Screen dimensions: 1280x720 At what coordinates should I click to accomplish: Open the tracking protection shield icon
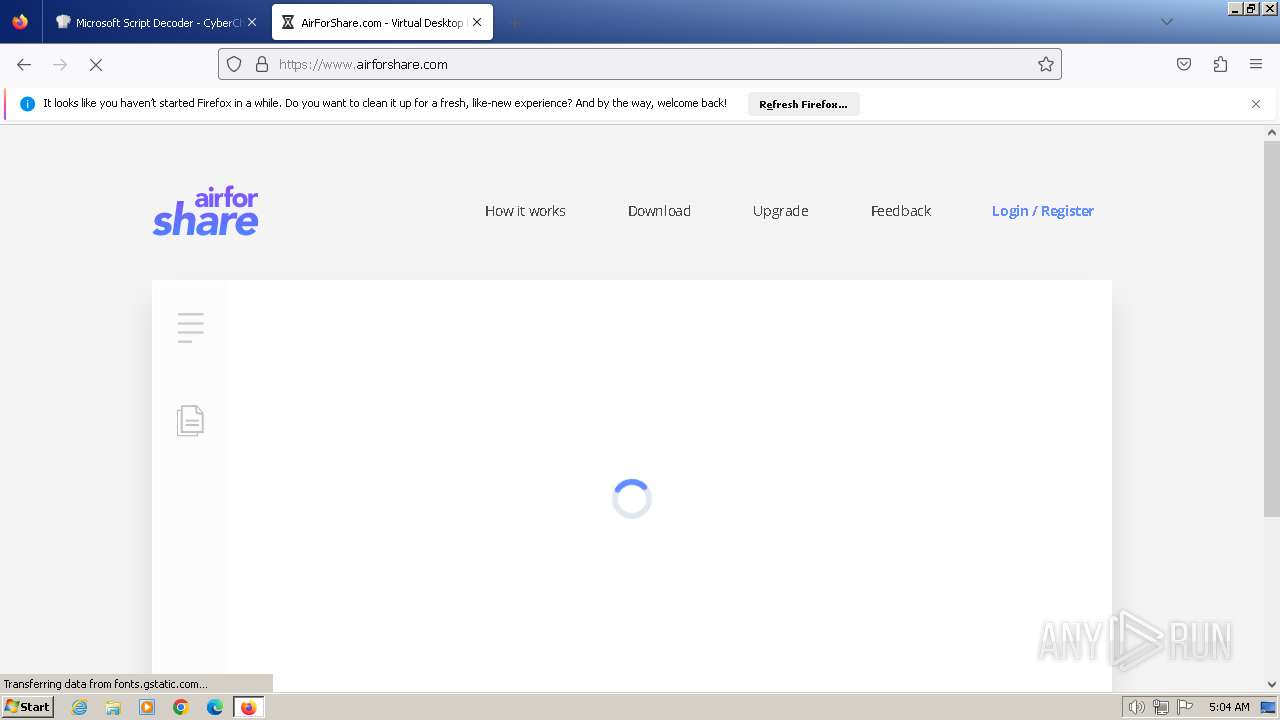234,64
